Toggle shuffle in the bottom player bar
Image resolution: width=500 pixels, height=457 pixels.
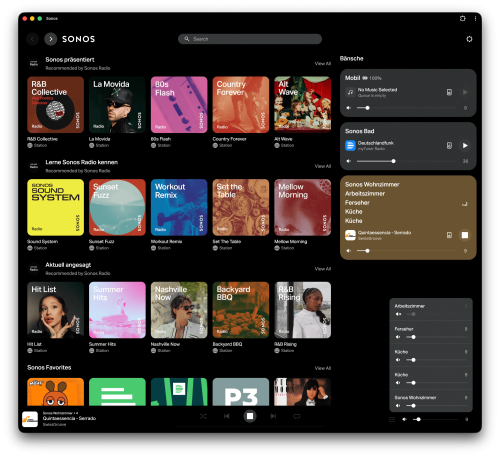tap(203, 416)
